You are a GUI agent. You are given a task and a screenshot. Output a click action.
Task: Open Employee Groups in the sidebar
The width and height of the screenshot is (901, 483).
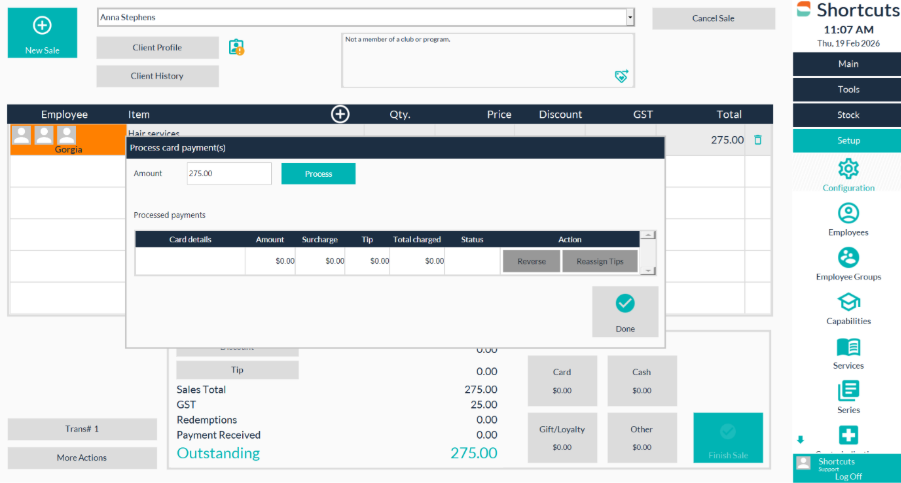tap(848, 257)
